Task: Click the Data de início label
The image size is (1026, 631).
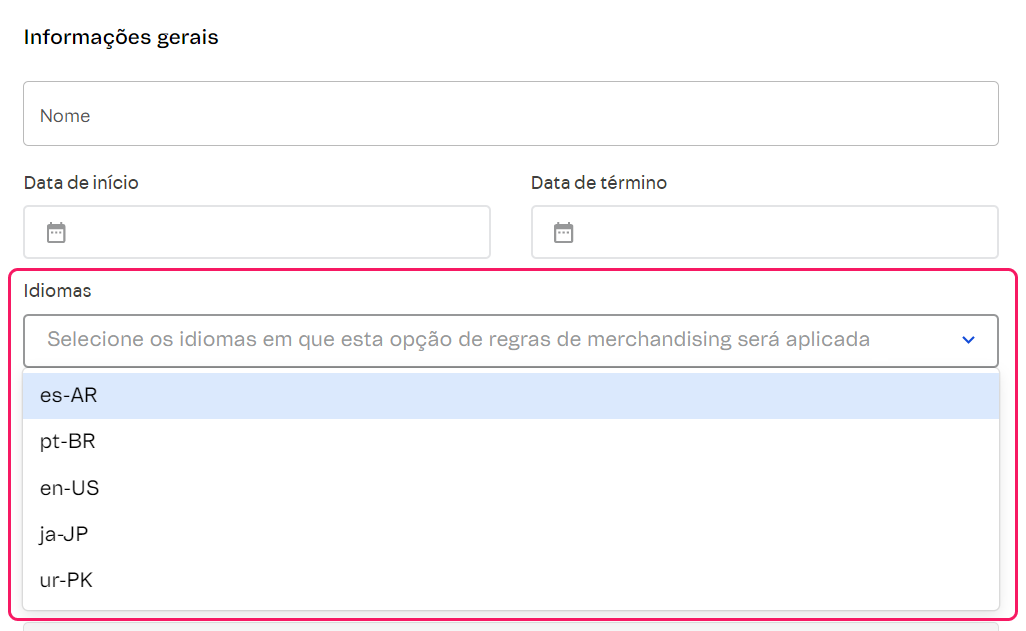Action: pyautogui.click(x=81, y=183)
